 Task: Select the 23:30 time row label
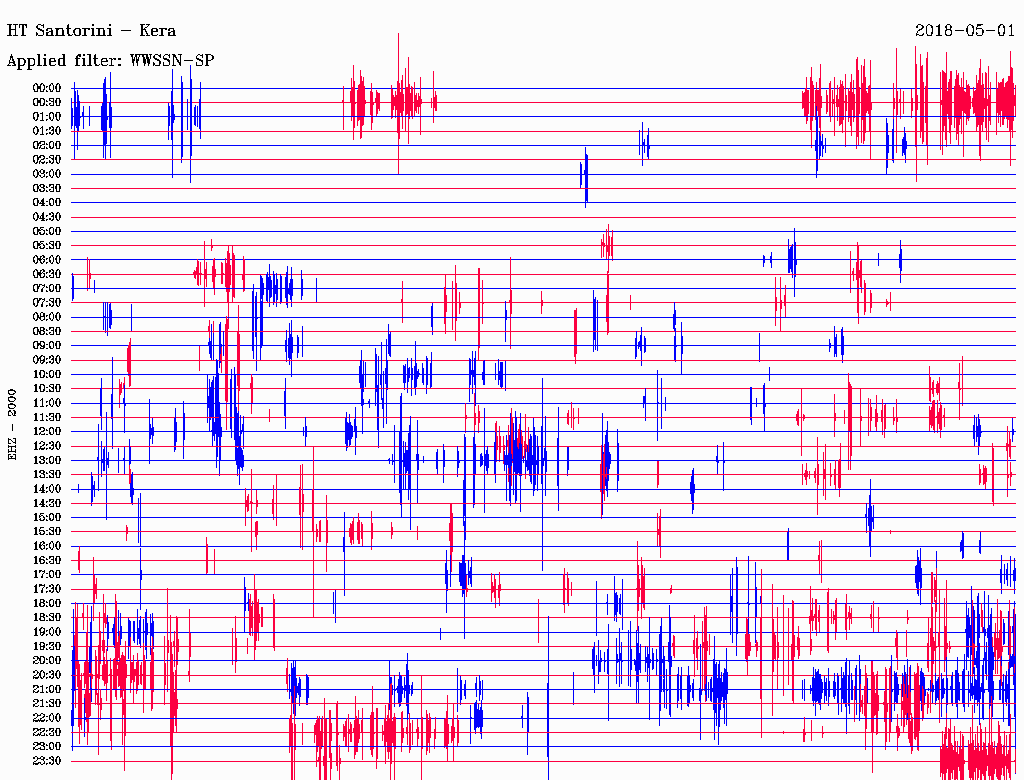coord(48,761)
